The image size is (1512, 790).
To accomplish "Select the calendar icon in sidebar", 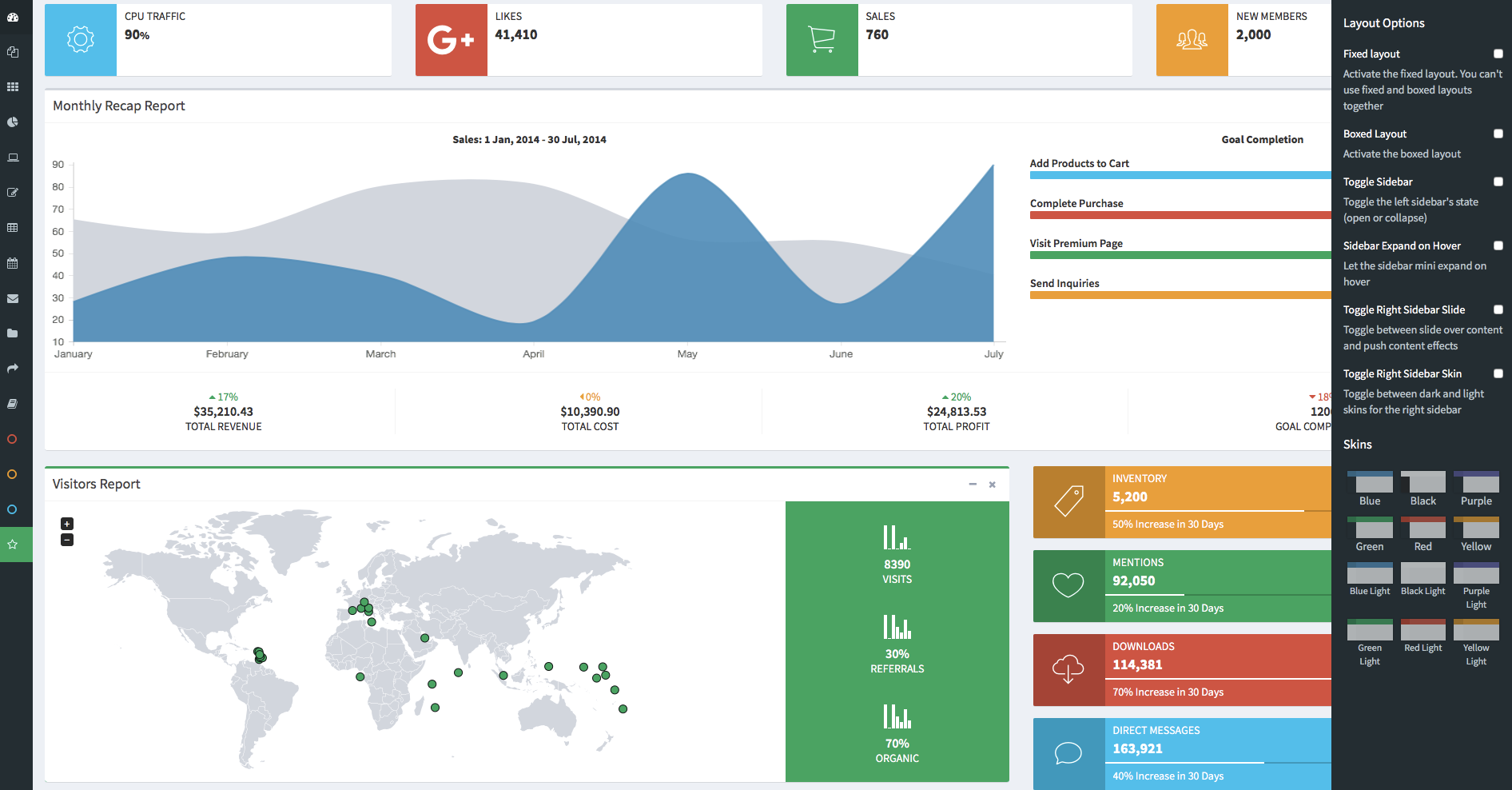I will pyautogui.click(x=13, y=263).
